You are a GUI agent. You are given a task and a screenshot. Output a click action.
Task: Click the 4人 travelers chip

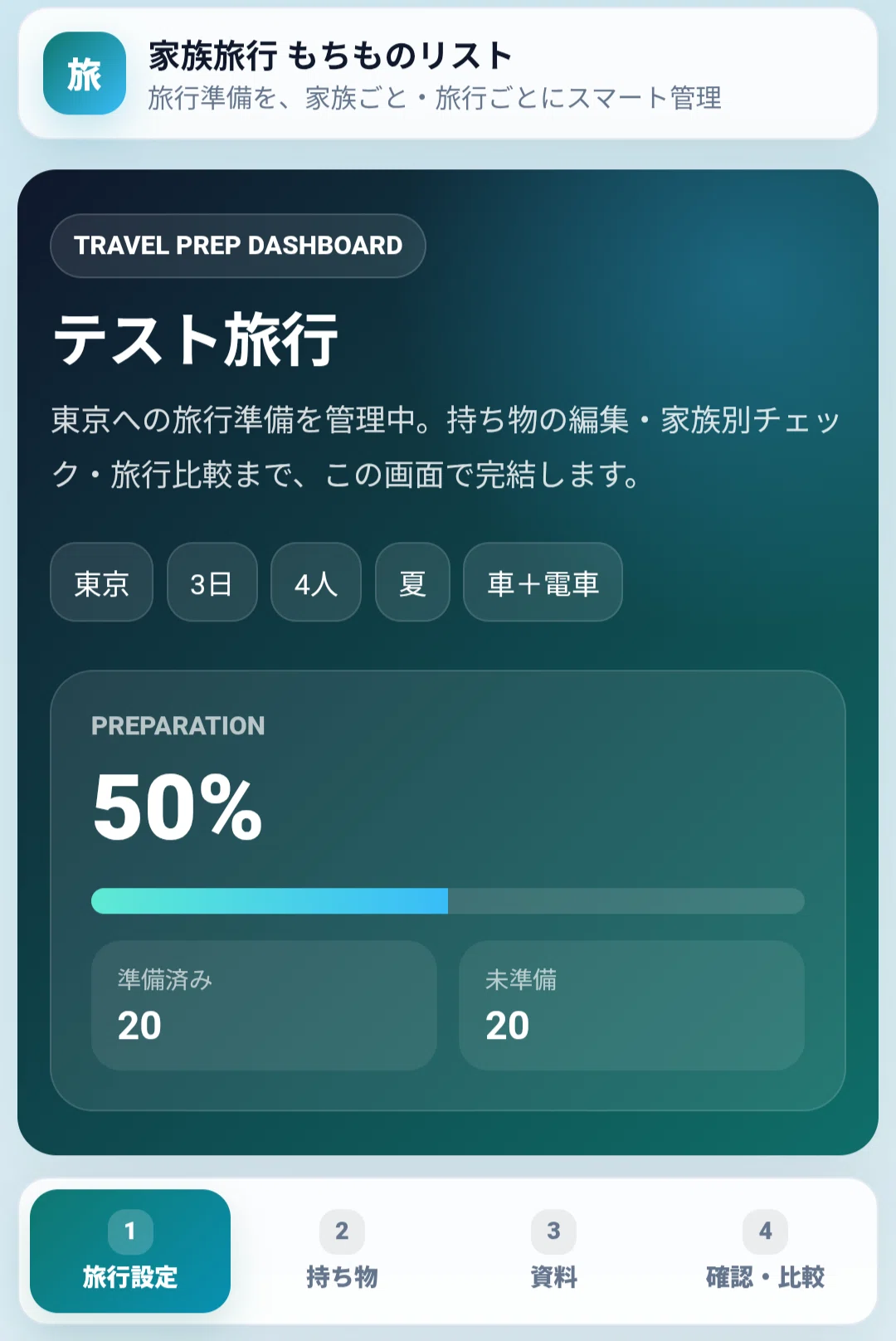pos(316,583)
